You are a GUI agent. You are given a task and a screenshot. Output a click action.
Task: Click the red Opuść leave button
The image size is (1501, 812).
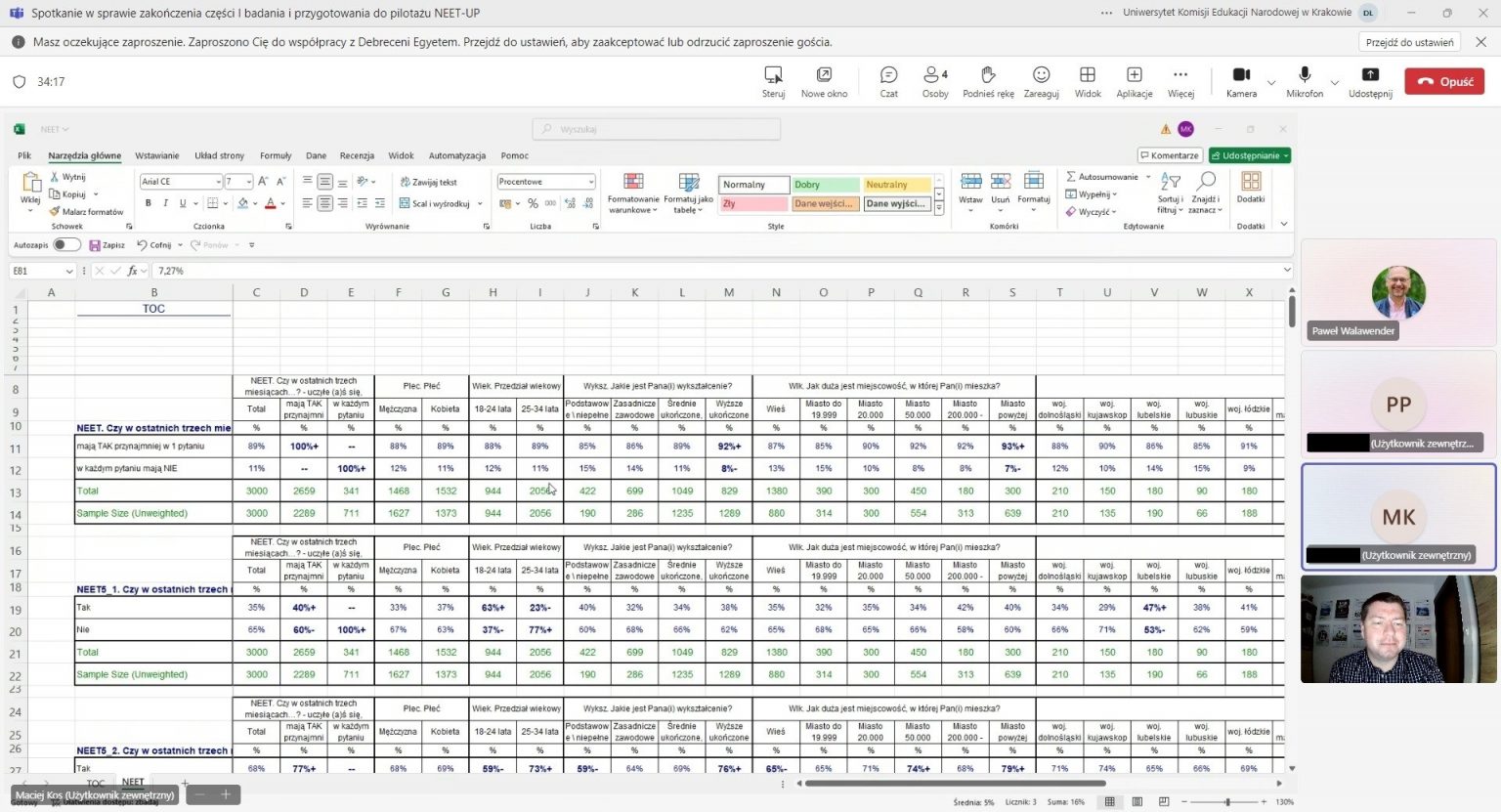[1444, 82]
